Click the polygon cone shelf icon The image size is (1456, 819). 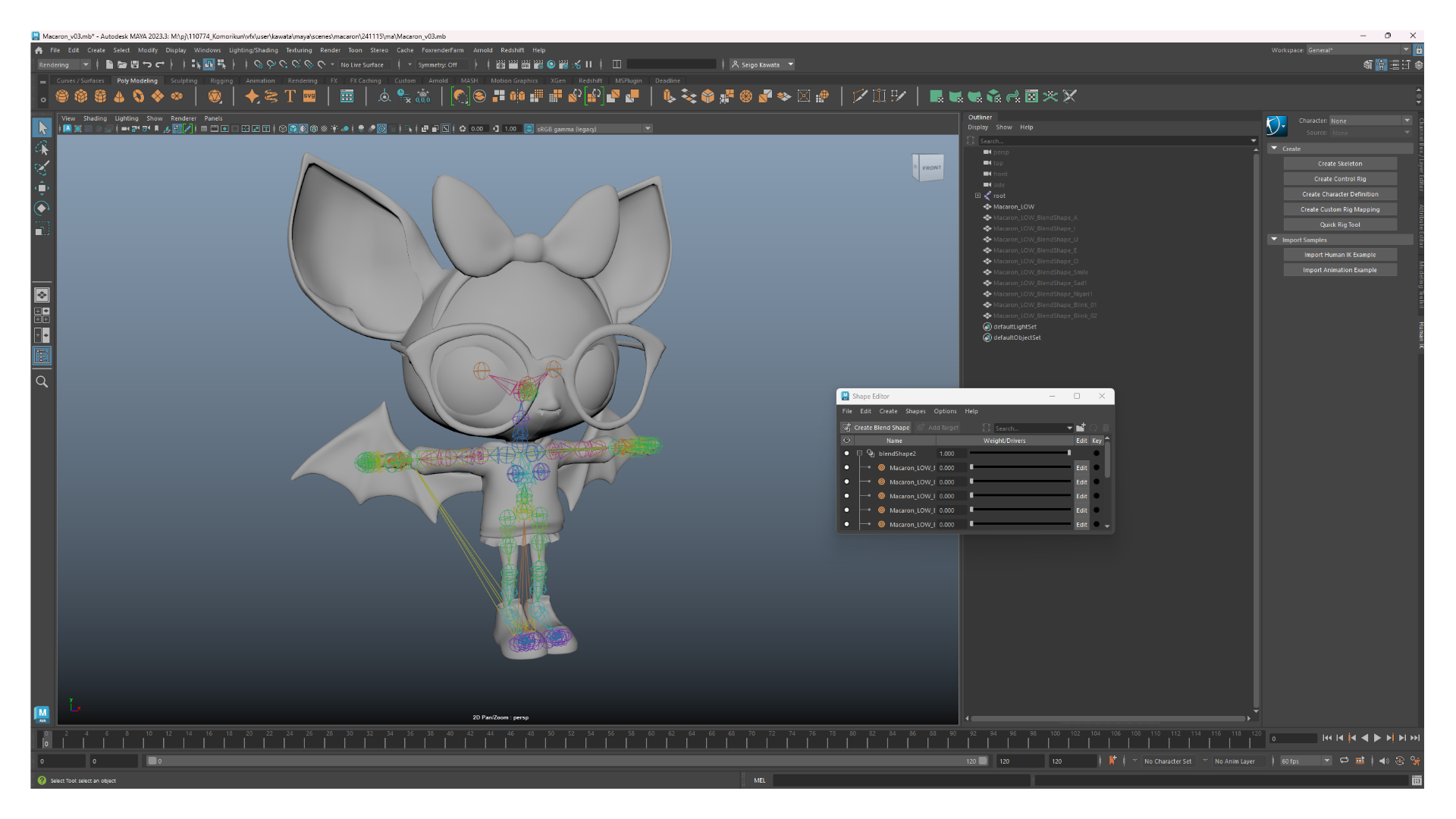pyautogui.click(x=119, y=96)
